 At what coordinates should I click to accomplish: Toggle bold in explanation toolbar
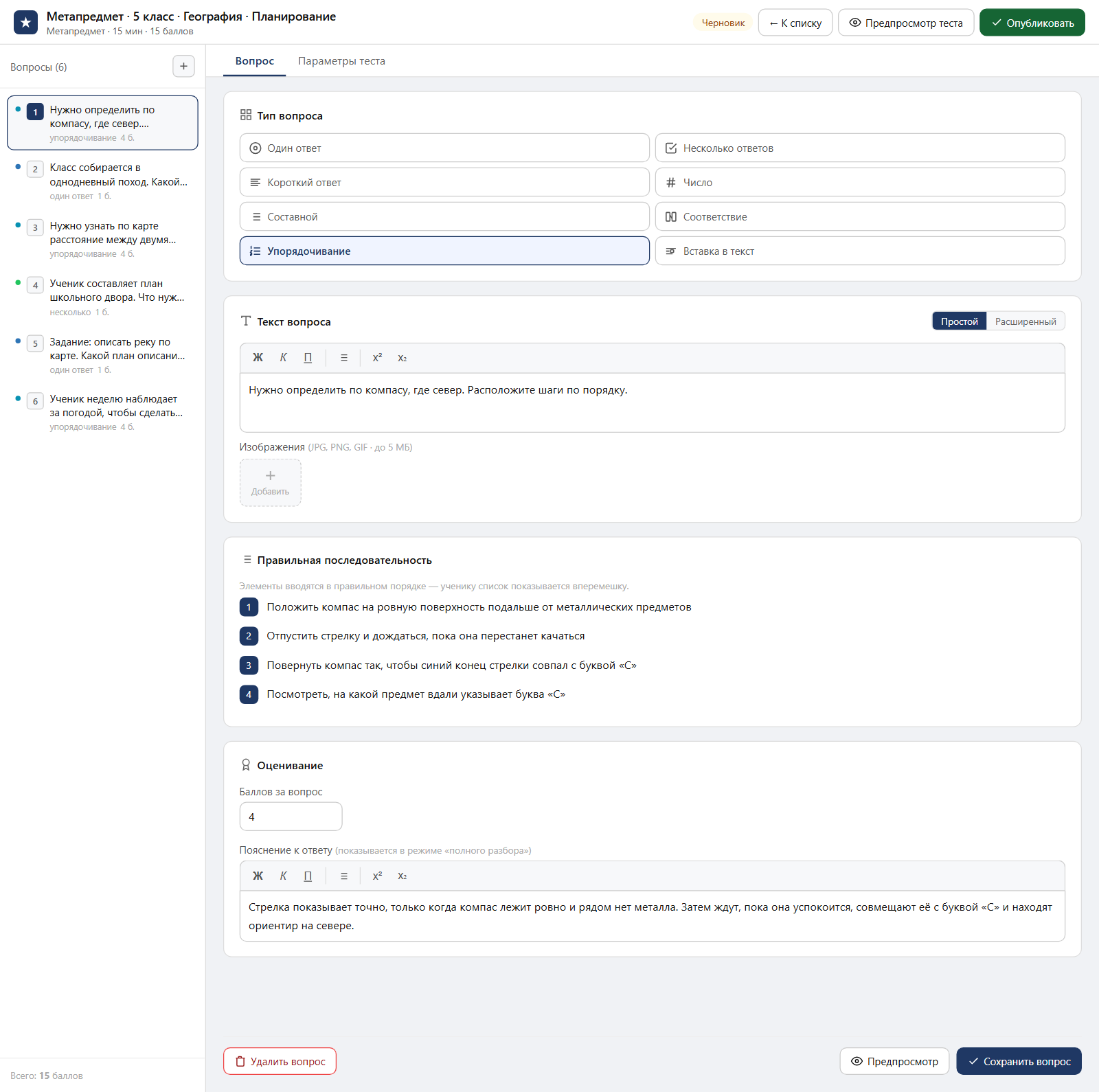tap(258, 876)
